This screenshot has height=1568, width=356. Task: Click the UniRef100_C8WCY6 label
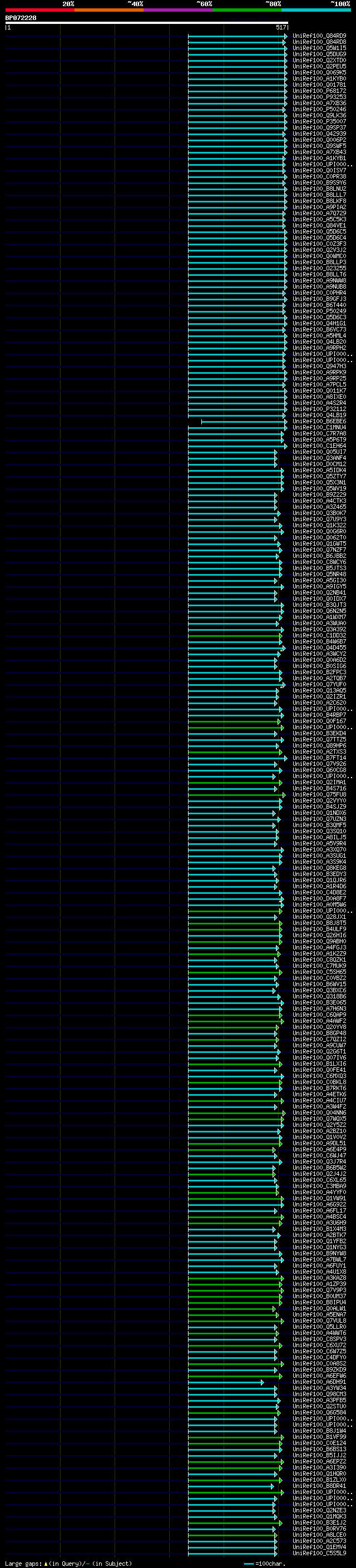319,562
